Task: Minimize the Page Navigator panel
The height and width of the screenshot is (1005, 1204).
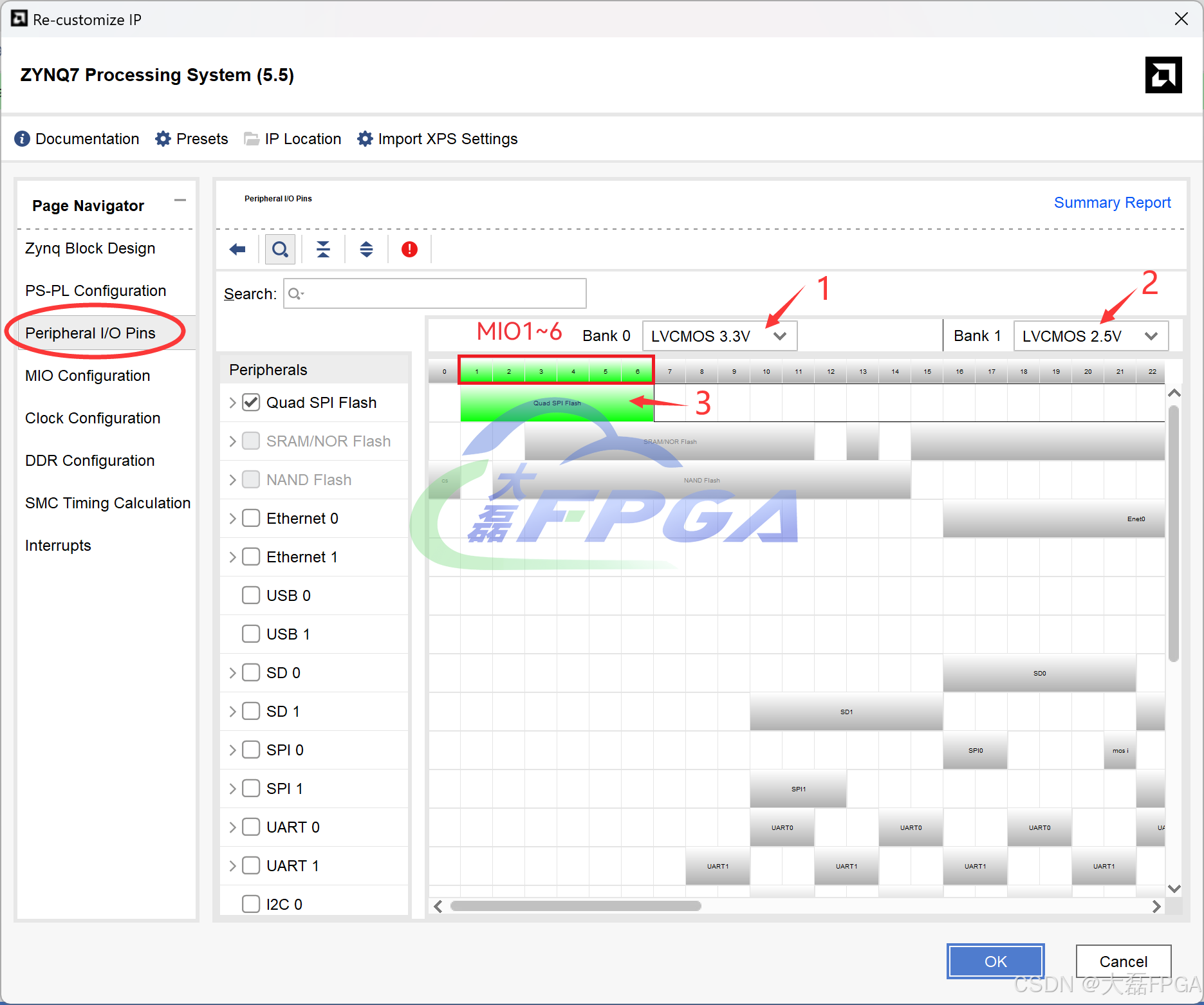Action: [x=180, y=200]
